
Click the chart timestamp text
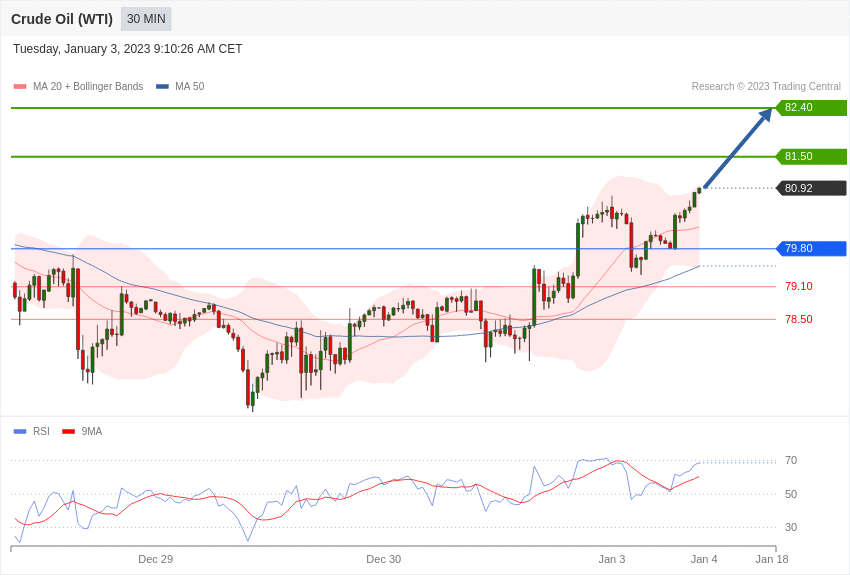point(127,49)
